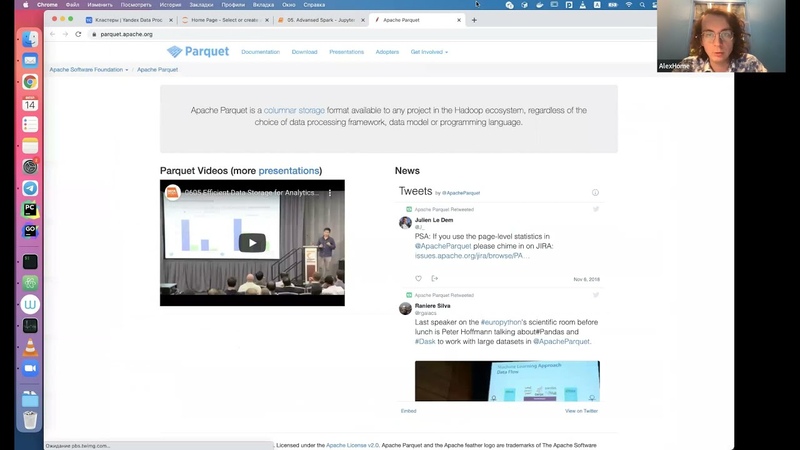800x450 pixels.
Task: Click the Parquet logo
Action: point(198,52)
